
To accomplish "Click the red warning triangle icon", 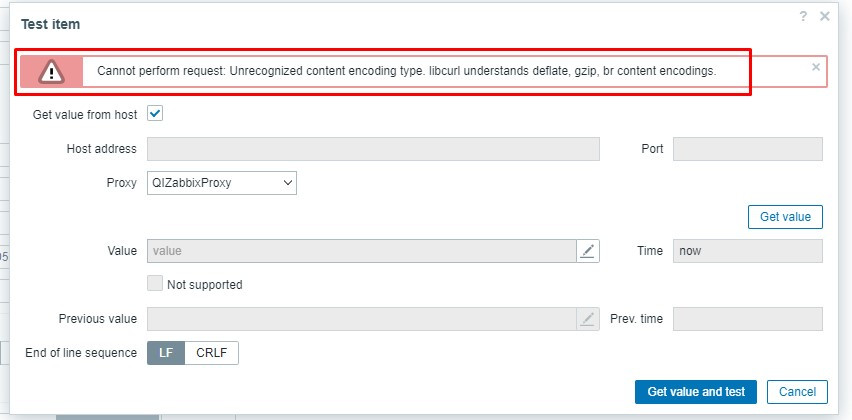I will pyautogui.click(x=52, y=71).
